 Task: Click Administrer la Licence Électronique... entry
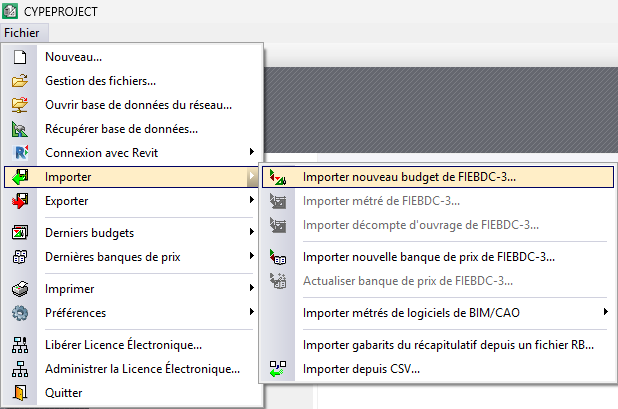pyautogui.click(x=133, y=369)
